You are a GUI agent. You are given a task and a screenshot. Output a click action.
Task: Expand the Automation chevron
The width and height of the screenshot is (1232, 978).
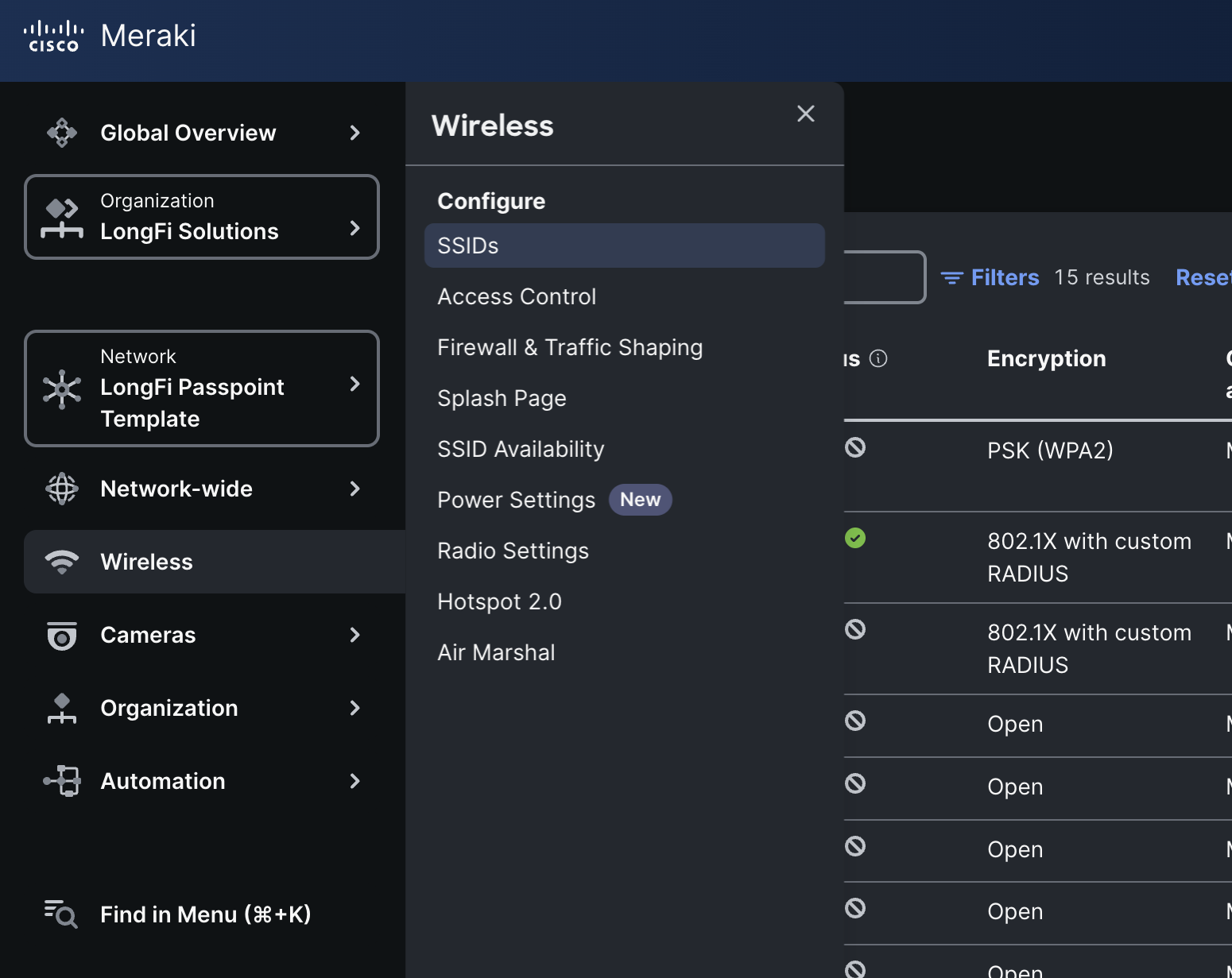[355, 781]
